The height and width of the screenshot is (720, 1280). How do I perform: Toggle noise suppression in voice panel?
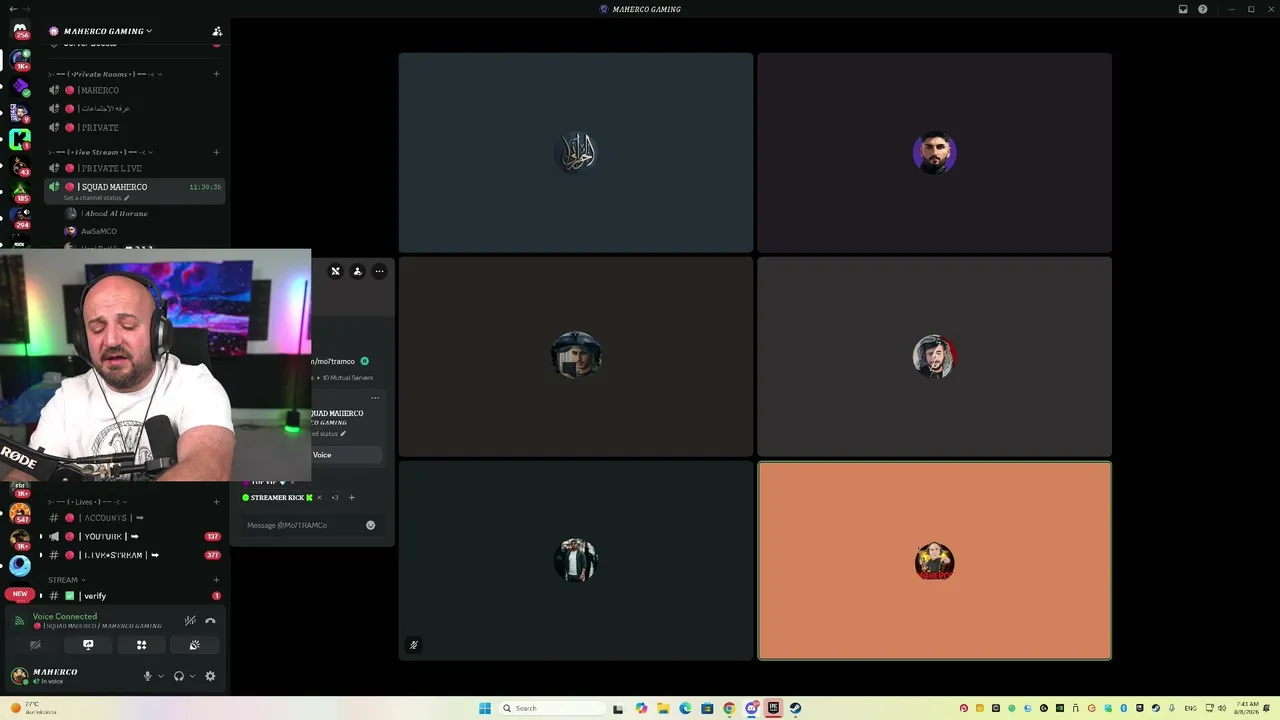pos(190,621)
